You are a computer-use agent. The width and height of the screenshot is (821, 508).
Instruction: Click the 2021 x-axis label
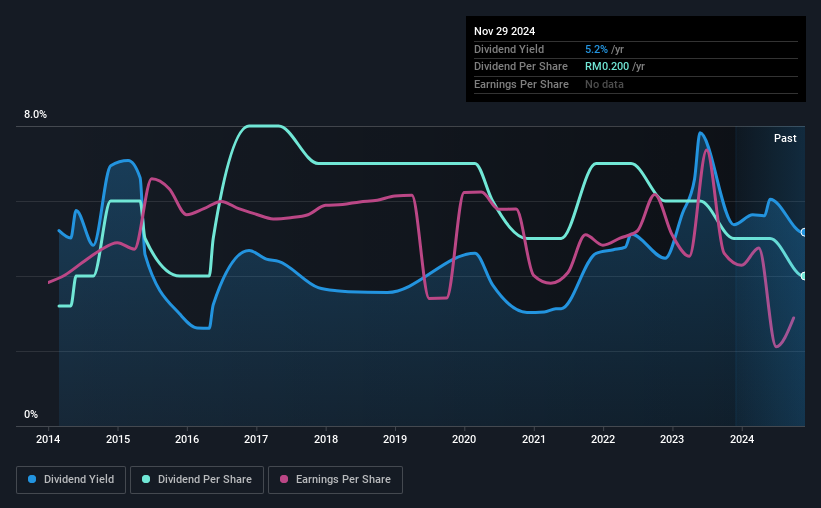click(x=534, y=439)
